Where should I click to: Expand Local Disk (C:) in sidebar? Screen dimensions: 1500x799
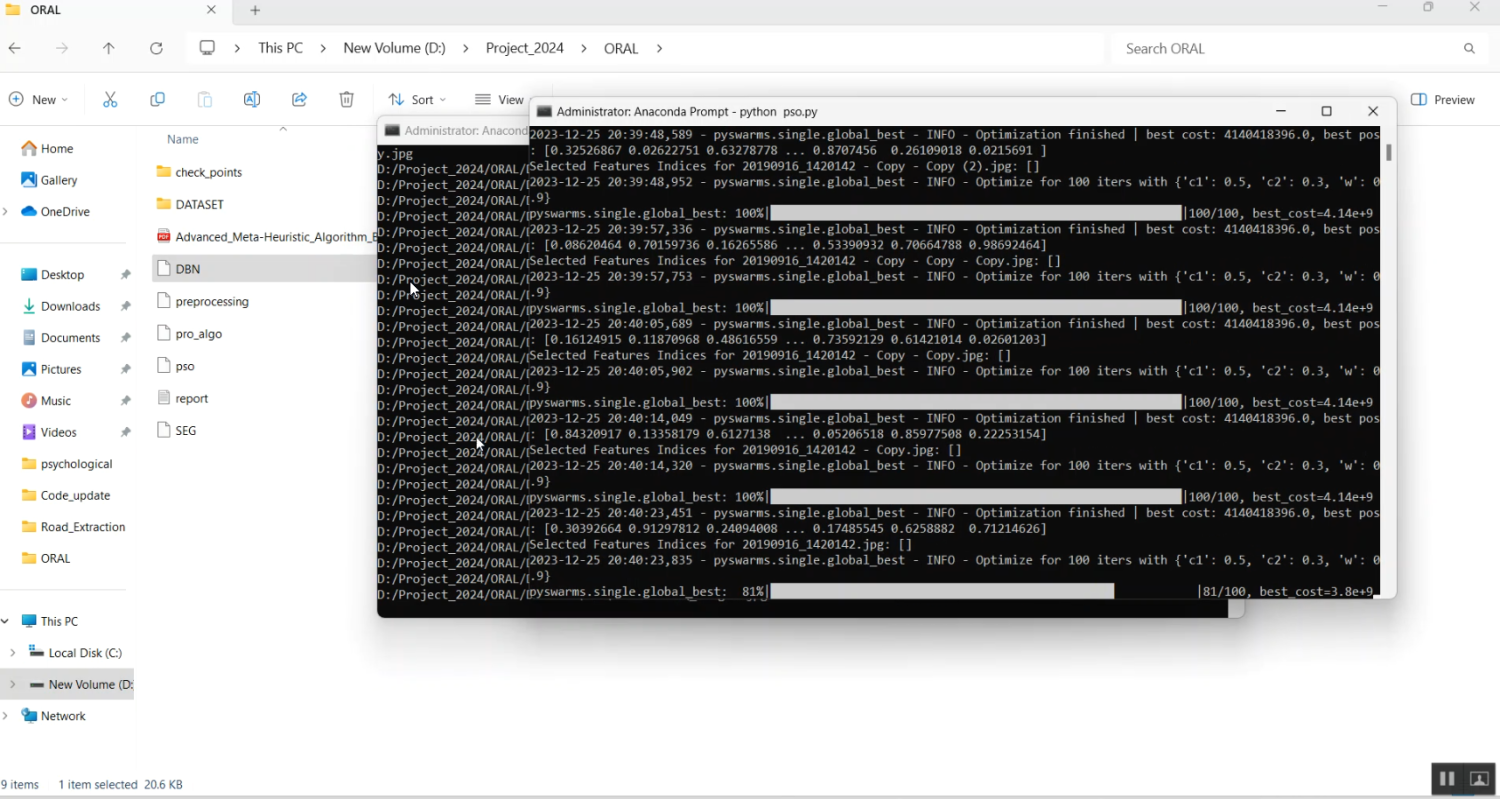coord(12,653)
